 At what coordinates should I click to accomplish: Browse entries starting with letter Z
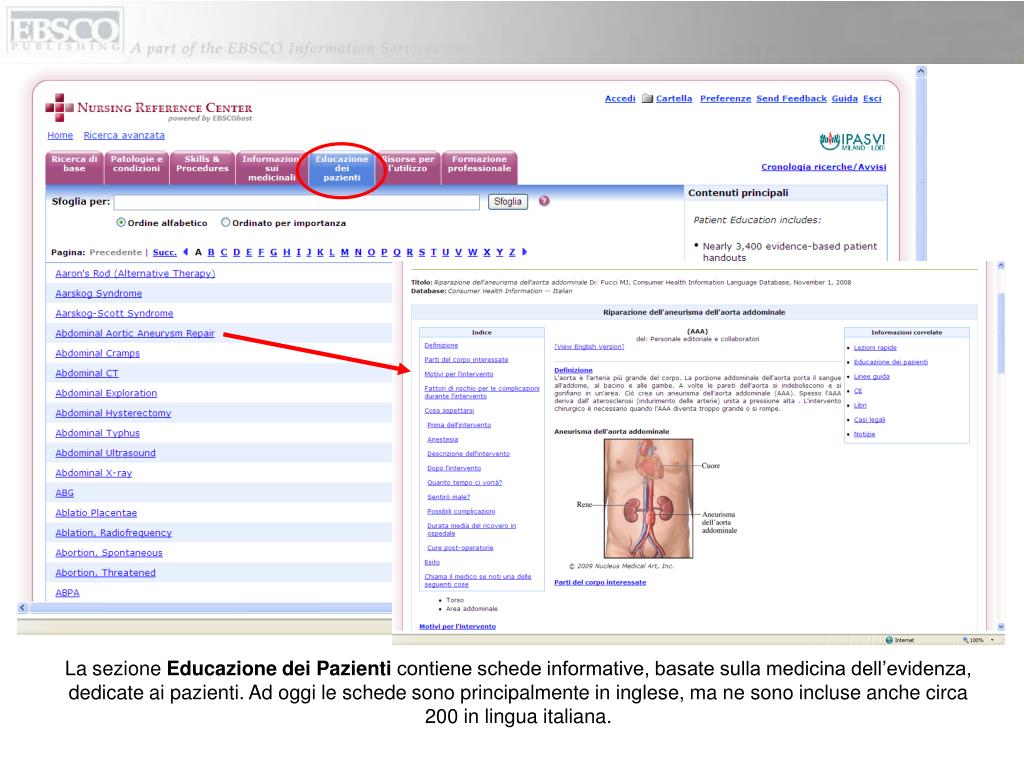pos(512,252)
